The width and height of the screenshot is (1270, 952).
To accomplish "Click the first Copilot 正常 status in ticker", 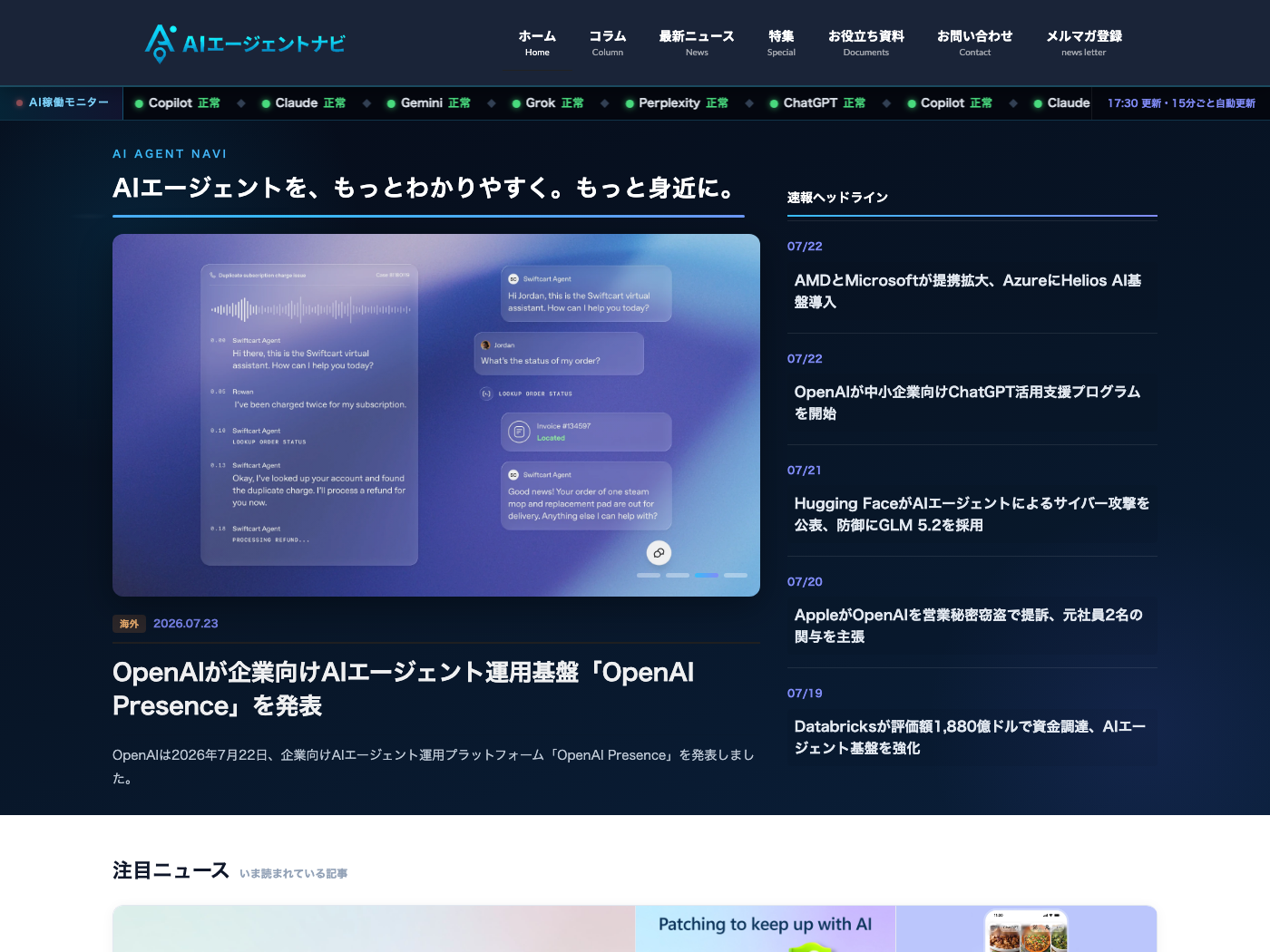I will [x=178, y=103].
